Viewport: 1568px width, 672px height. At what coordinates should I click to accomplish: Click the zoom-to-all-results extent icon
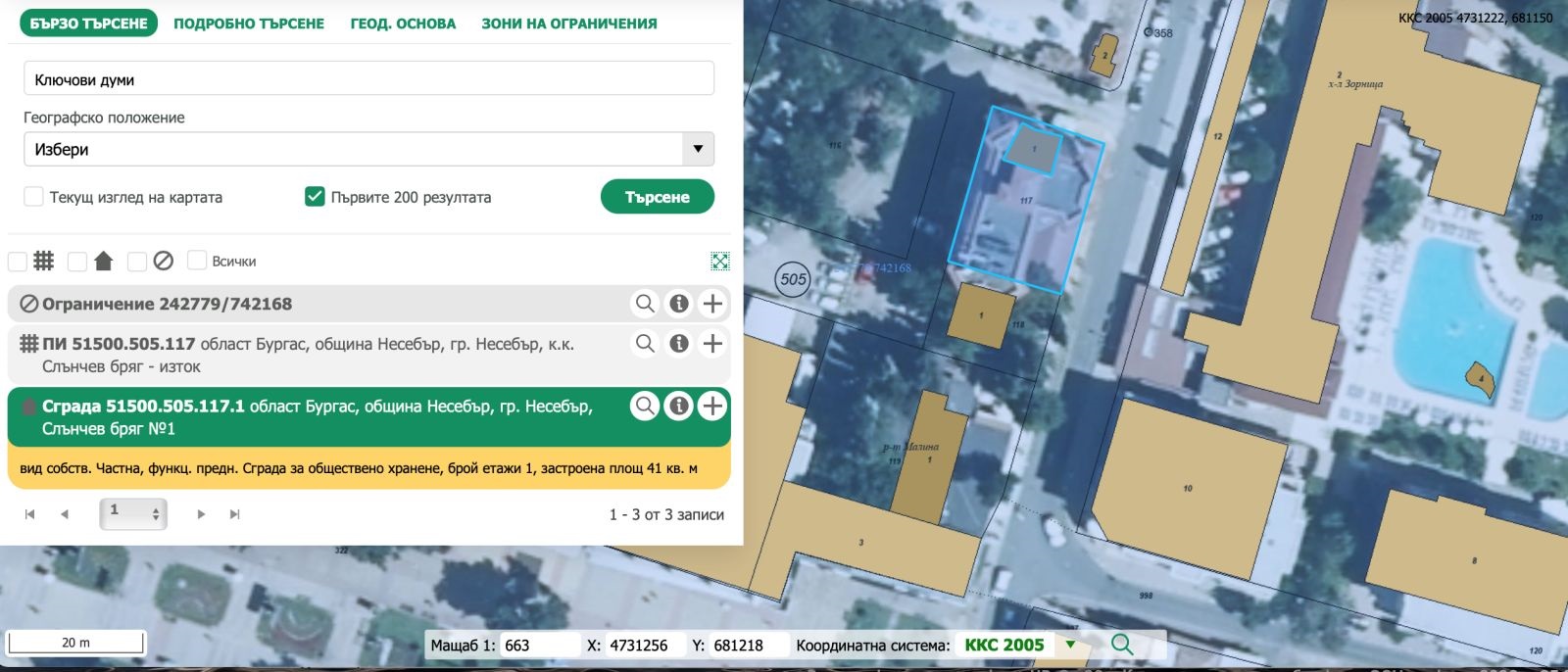720,261
